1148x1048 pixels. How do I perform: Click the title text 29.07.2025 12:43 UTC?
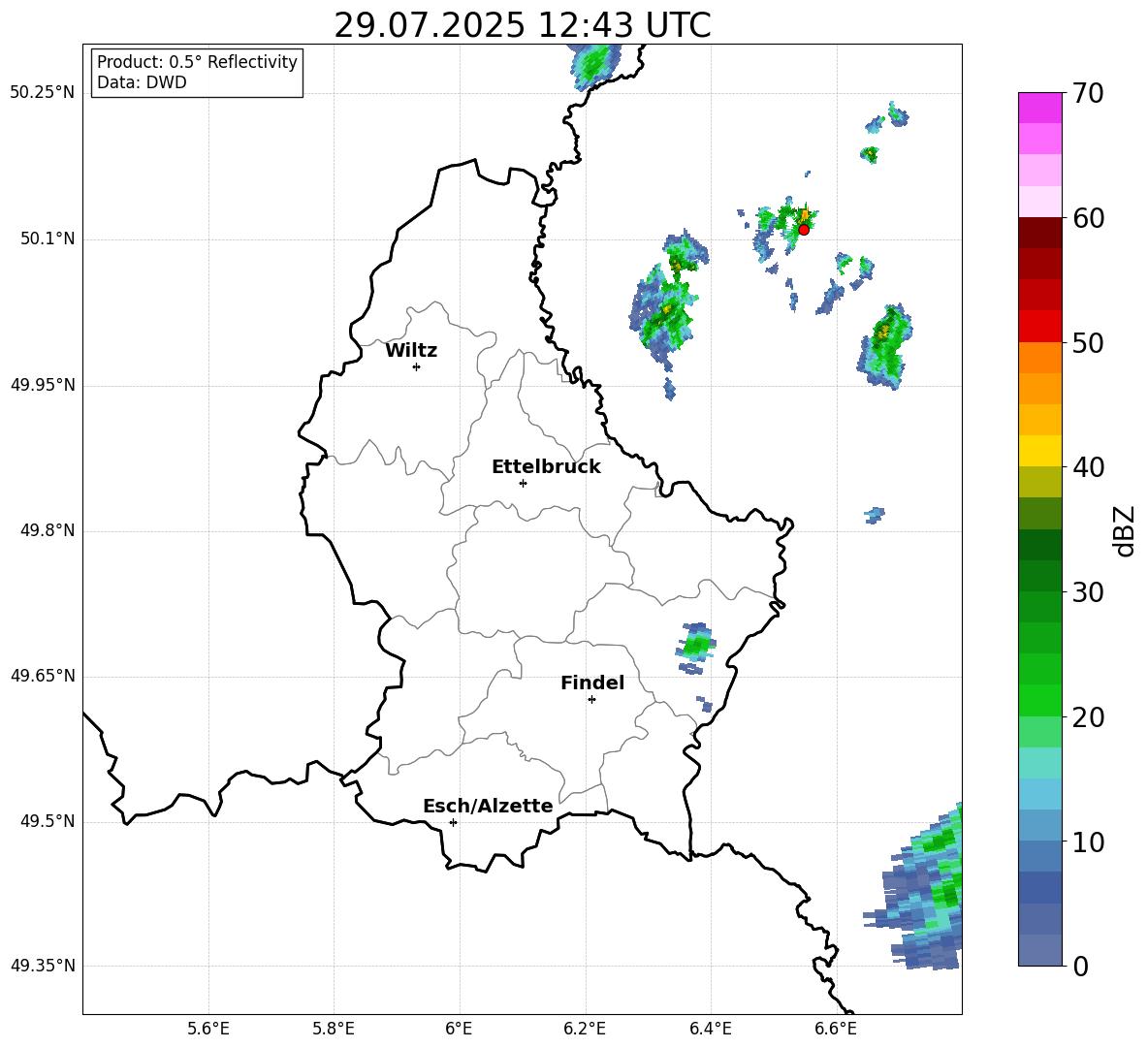coord(523,25)
